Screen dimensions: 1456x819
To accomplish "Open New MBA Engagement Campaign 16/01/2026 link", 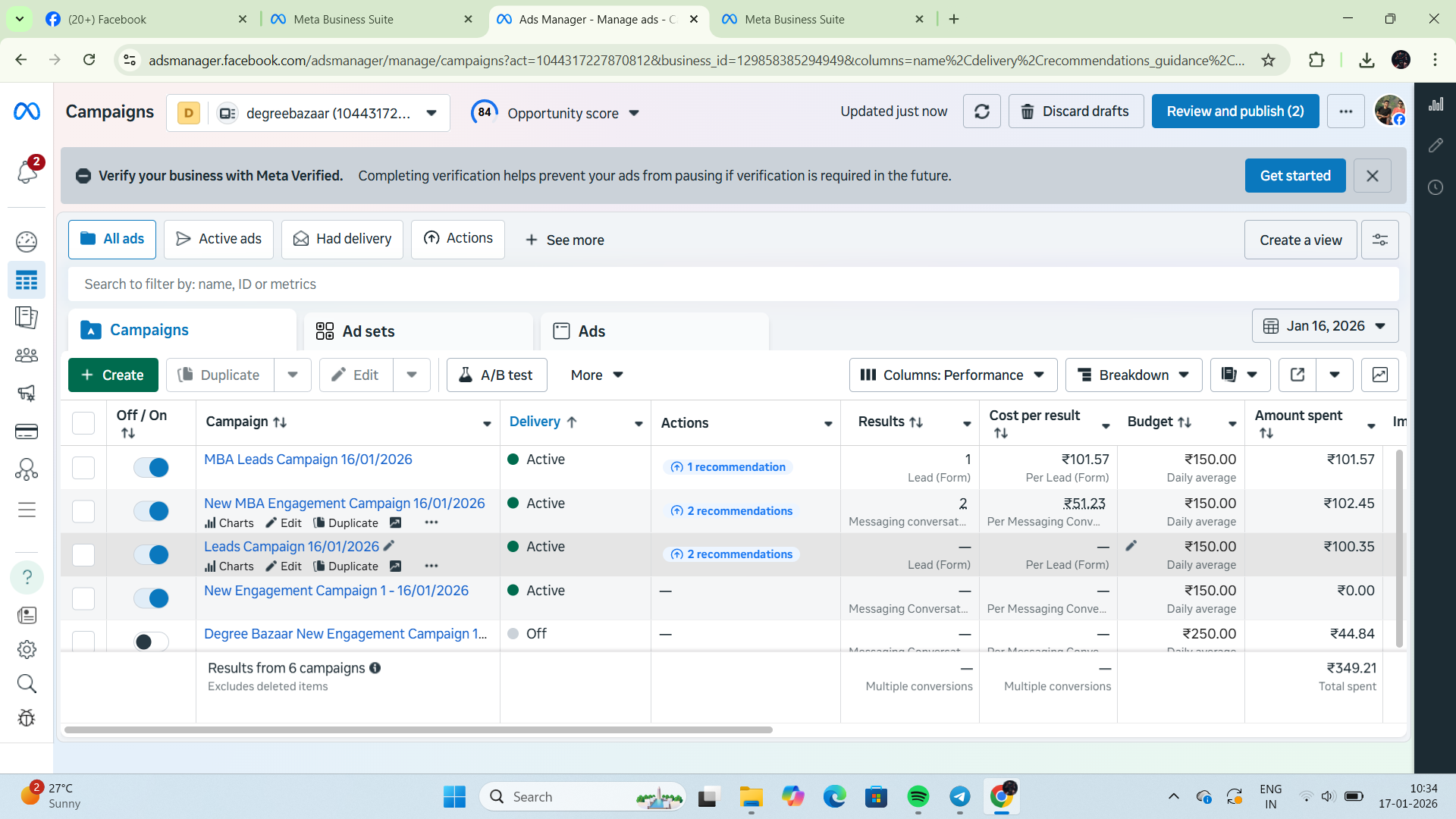I will [344, 503].
